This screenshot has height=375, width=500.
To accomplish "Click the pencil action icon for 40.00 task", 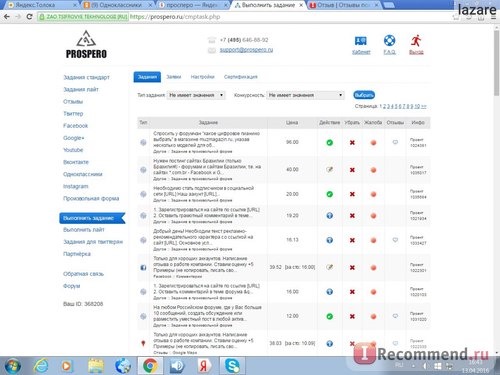I will [329, 170].
